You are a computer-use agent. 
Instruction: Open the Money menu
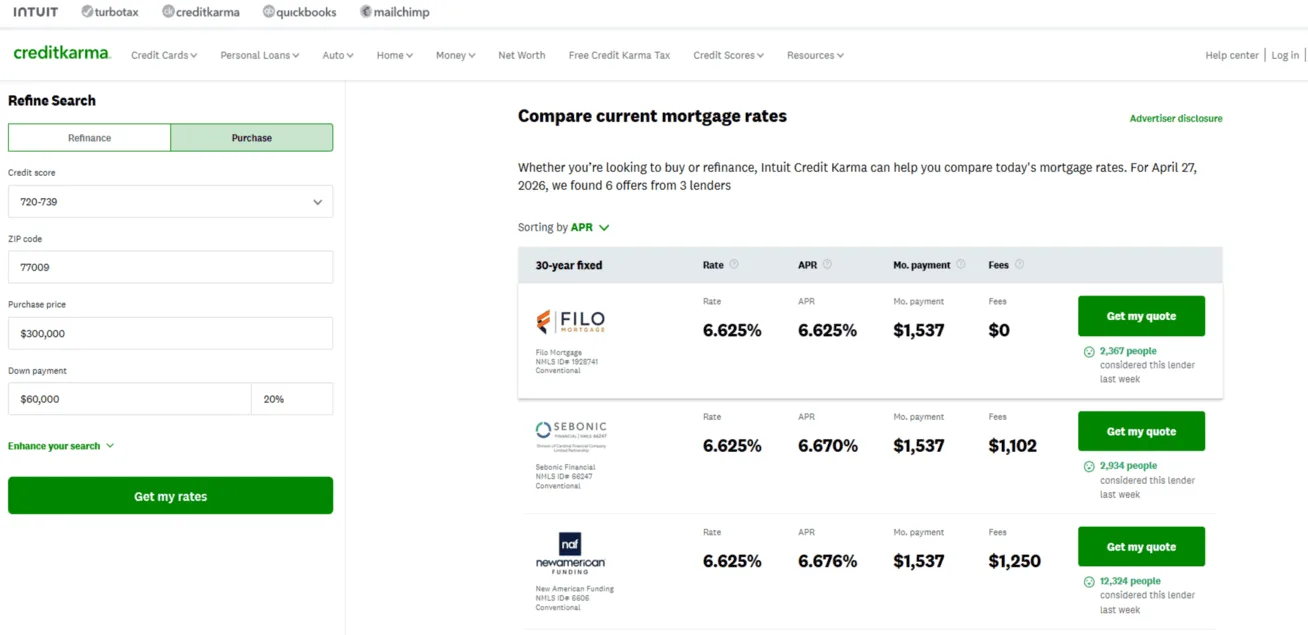[456, 56]
